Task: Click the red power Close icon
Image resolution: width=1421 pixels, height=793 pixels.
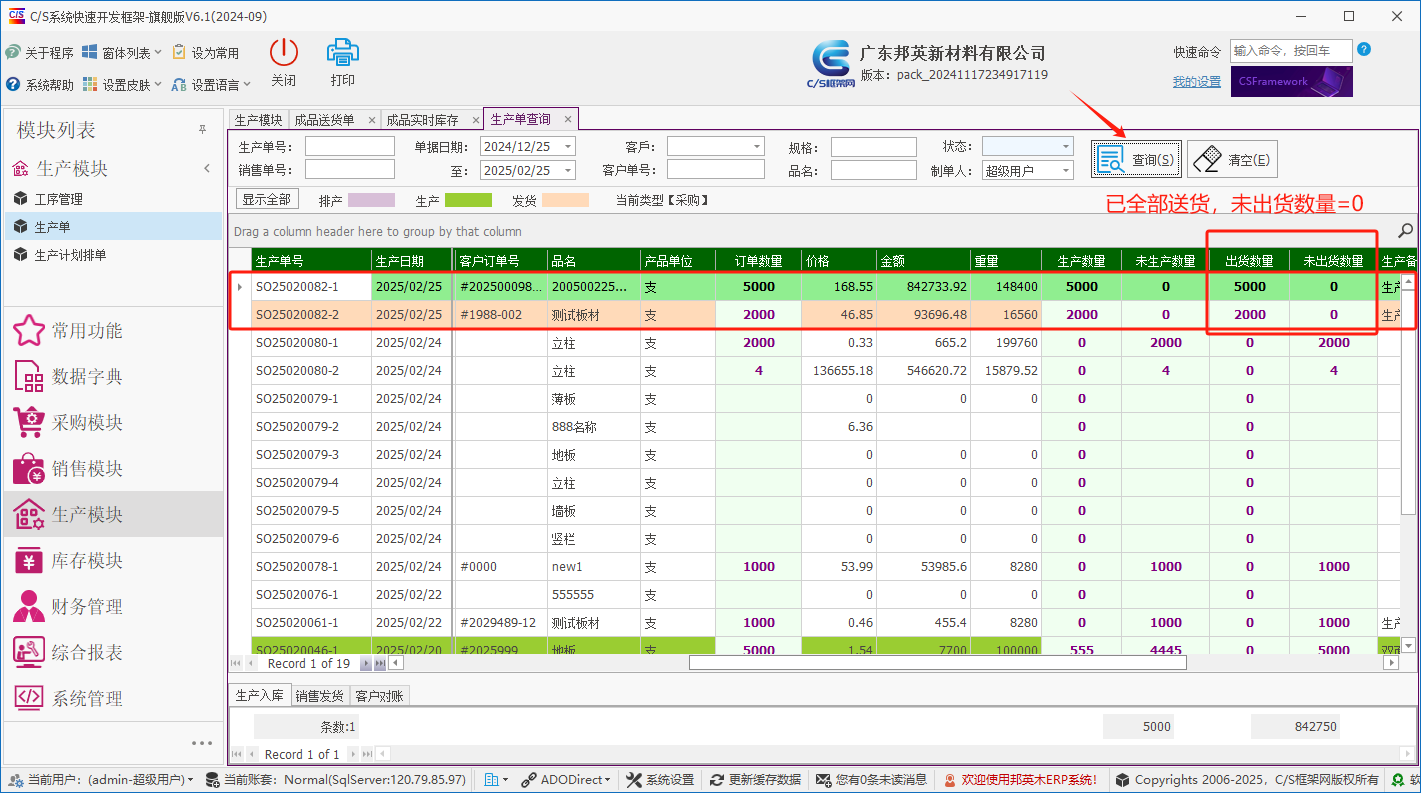Action: point(284,53)
